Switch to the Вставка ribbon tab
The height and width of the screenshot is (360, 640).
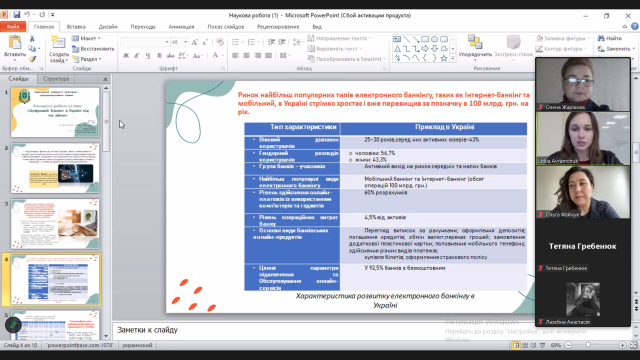pyautogui.click(x=76, y=27)
